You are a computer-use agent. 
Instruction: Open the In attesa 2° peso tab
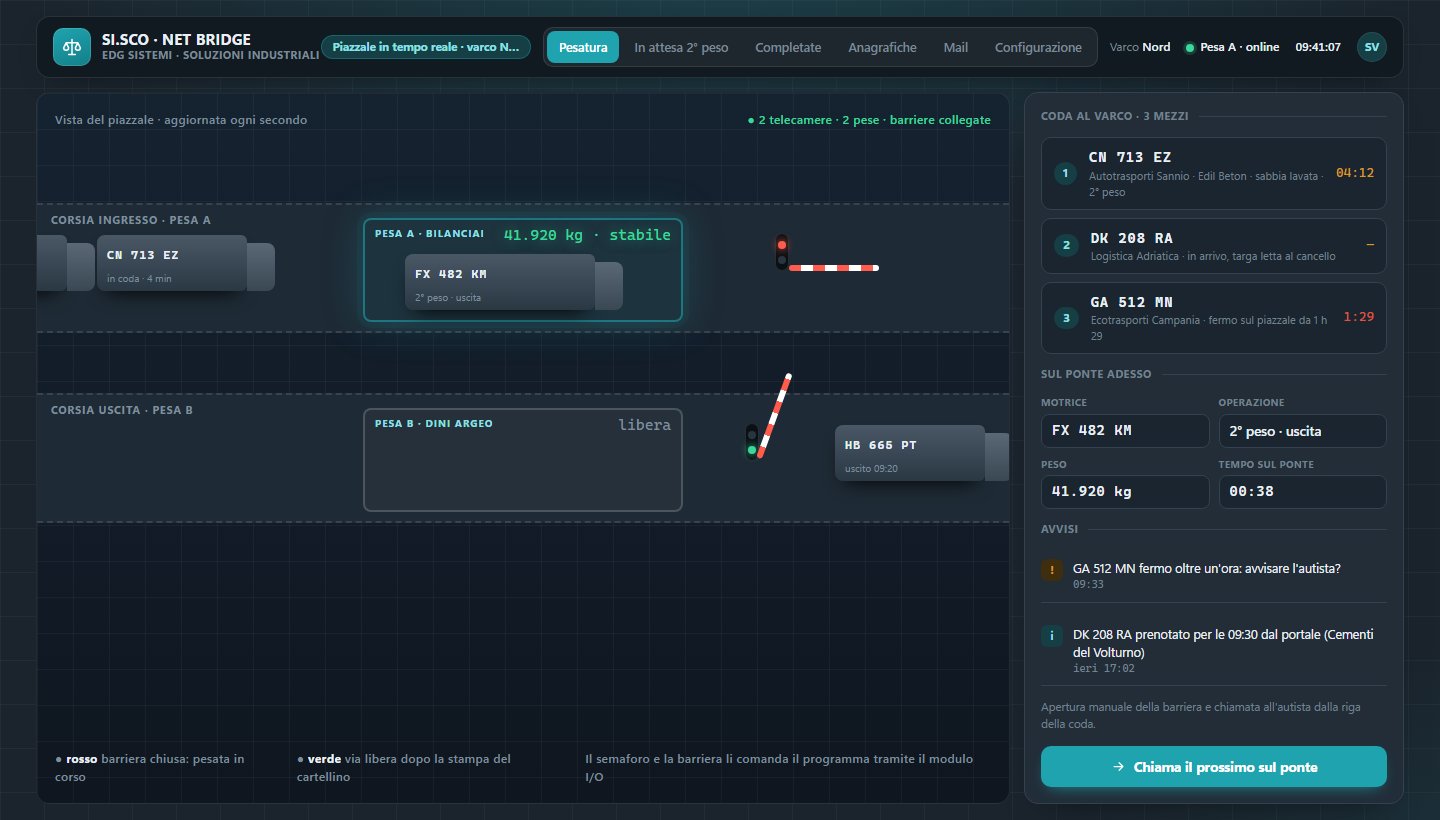(681, 47)
